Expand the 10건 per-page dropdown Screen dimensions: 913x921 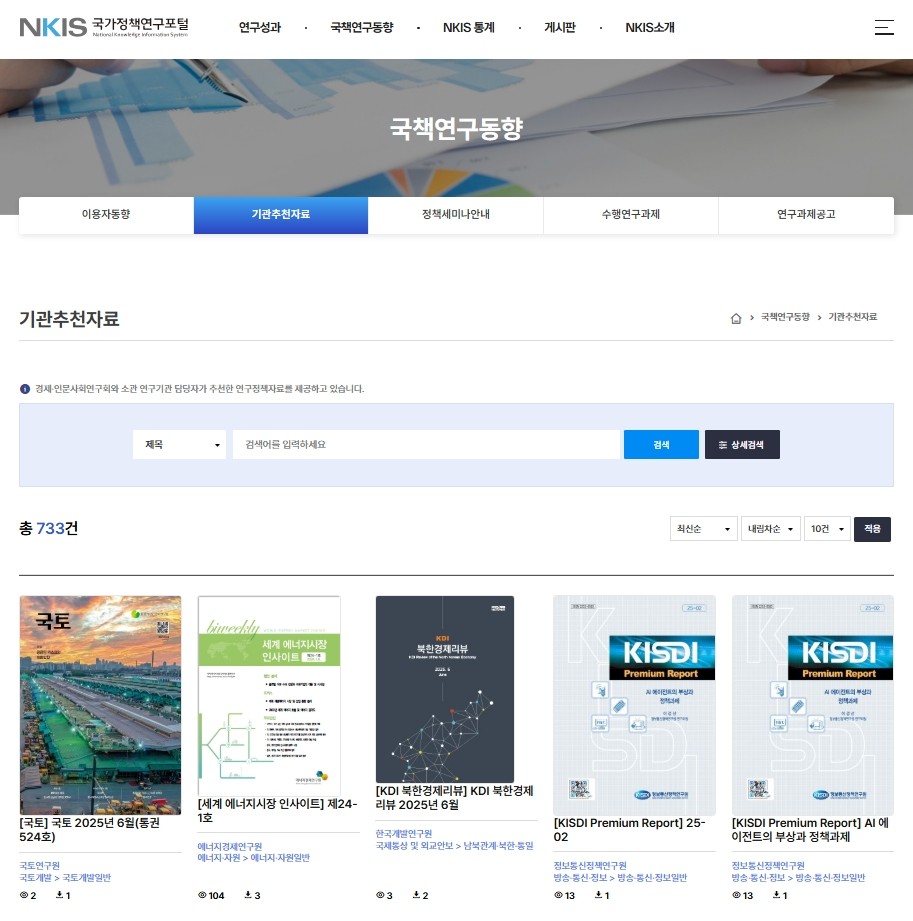click(x=827, y=529)
